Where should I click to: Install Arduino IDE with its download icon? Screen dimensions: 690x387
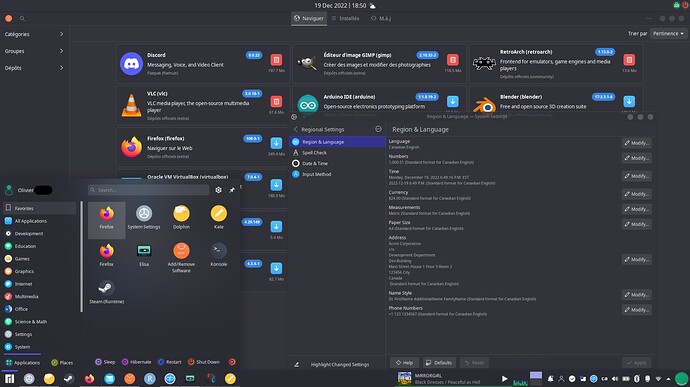click(x=452, y=101)
